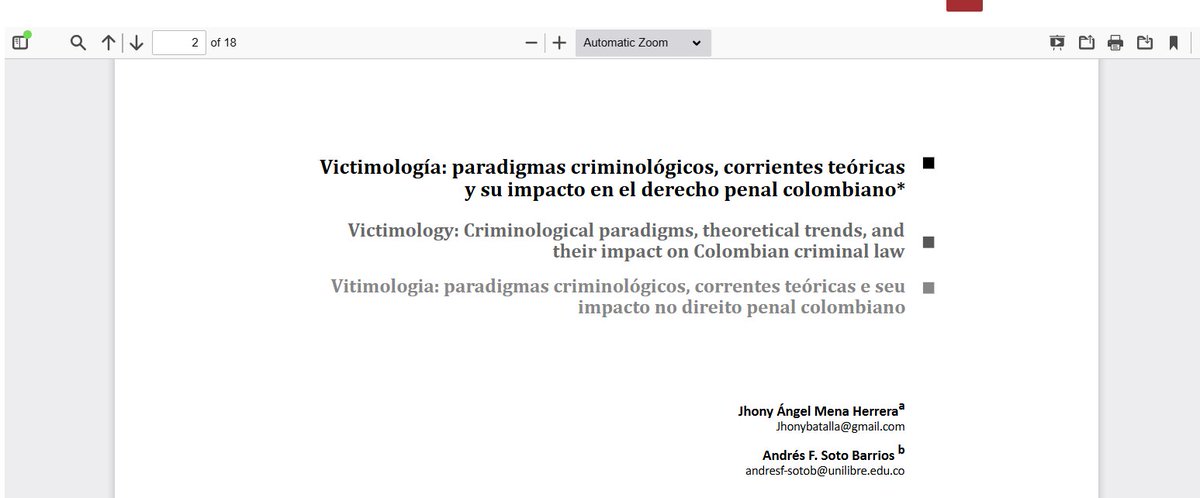Switch to presentation mode
1200x498 pixels.
tap(1057, 42)
